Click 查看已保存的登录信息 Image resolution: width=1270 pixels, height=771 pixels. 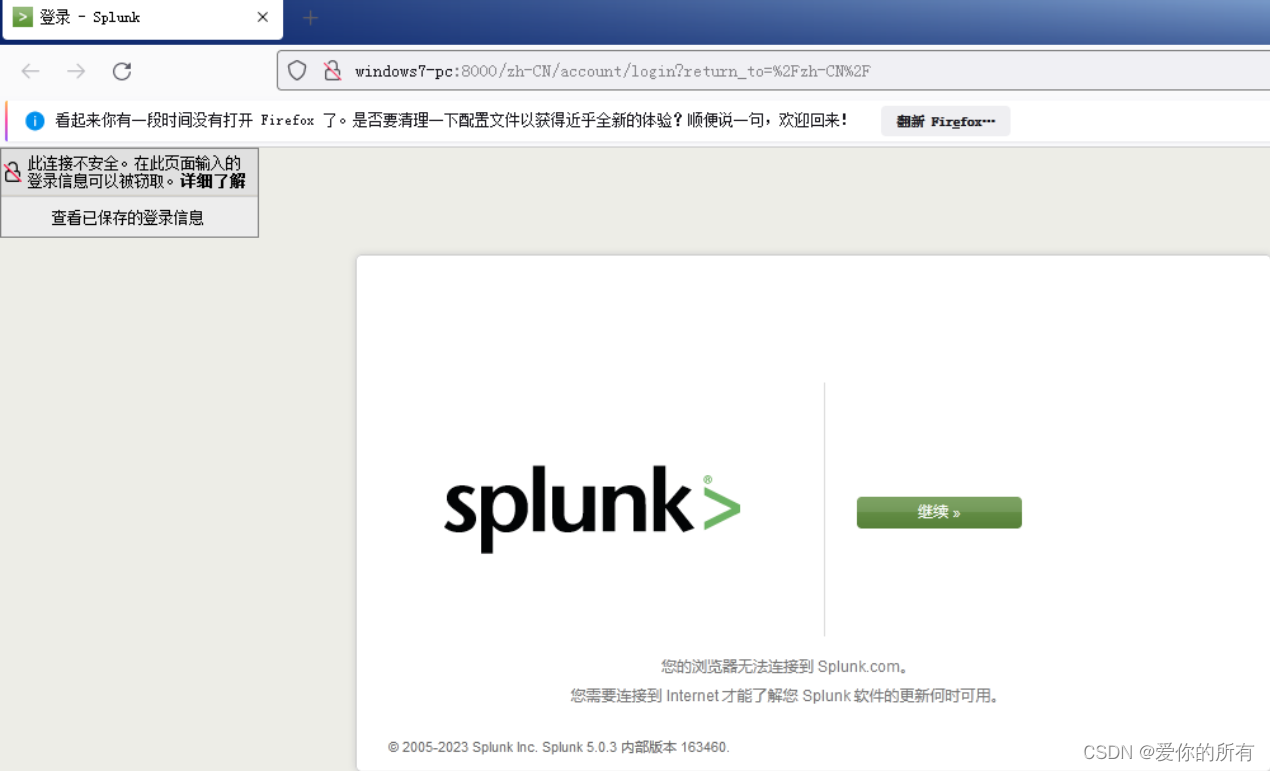point(128,217)
